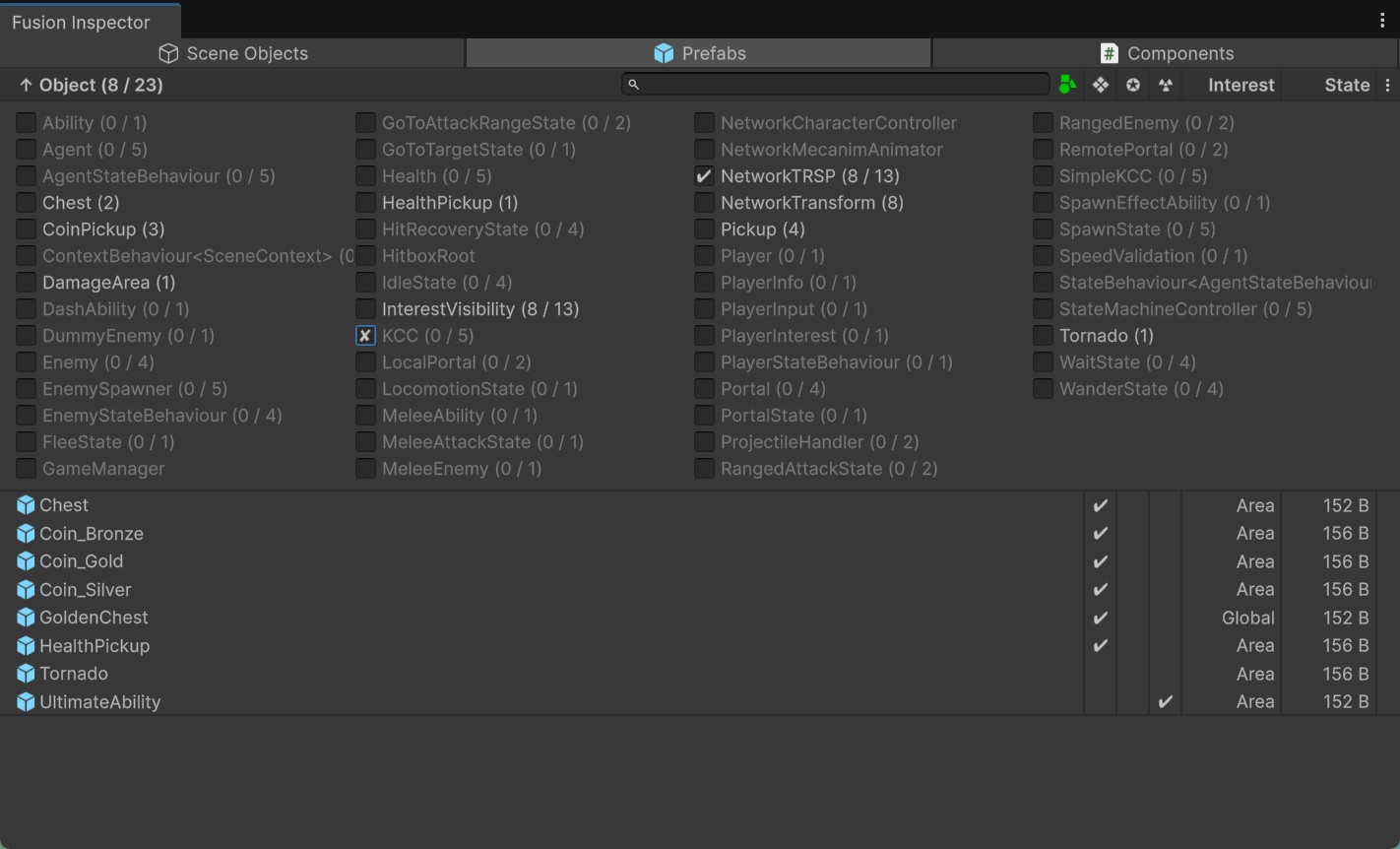Select the HealthPickup prefab row
The height and width of the screenshot is (849, 1400).
[x=95, y=646]
